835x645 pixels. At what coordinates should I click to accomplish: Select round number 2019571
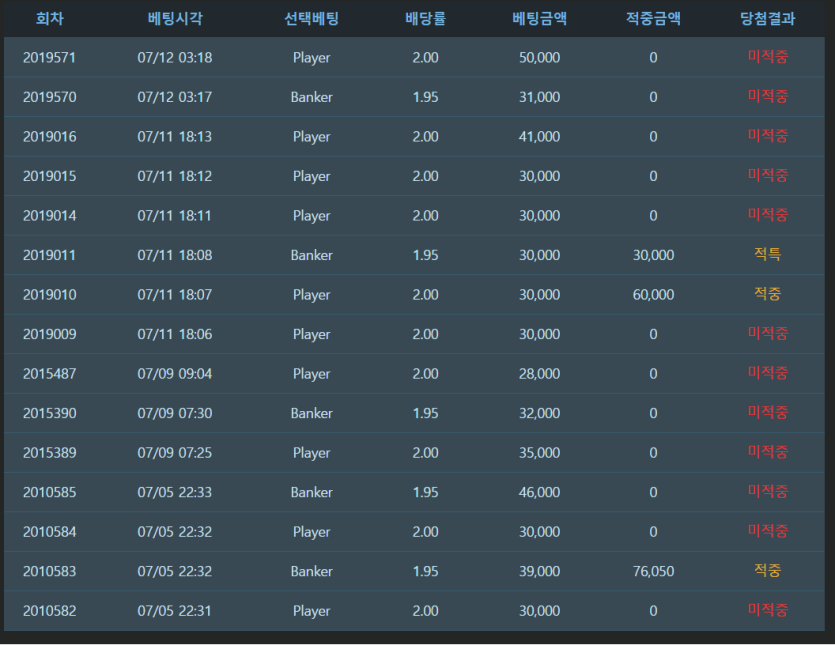50,58
